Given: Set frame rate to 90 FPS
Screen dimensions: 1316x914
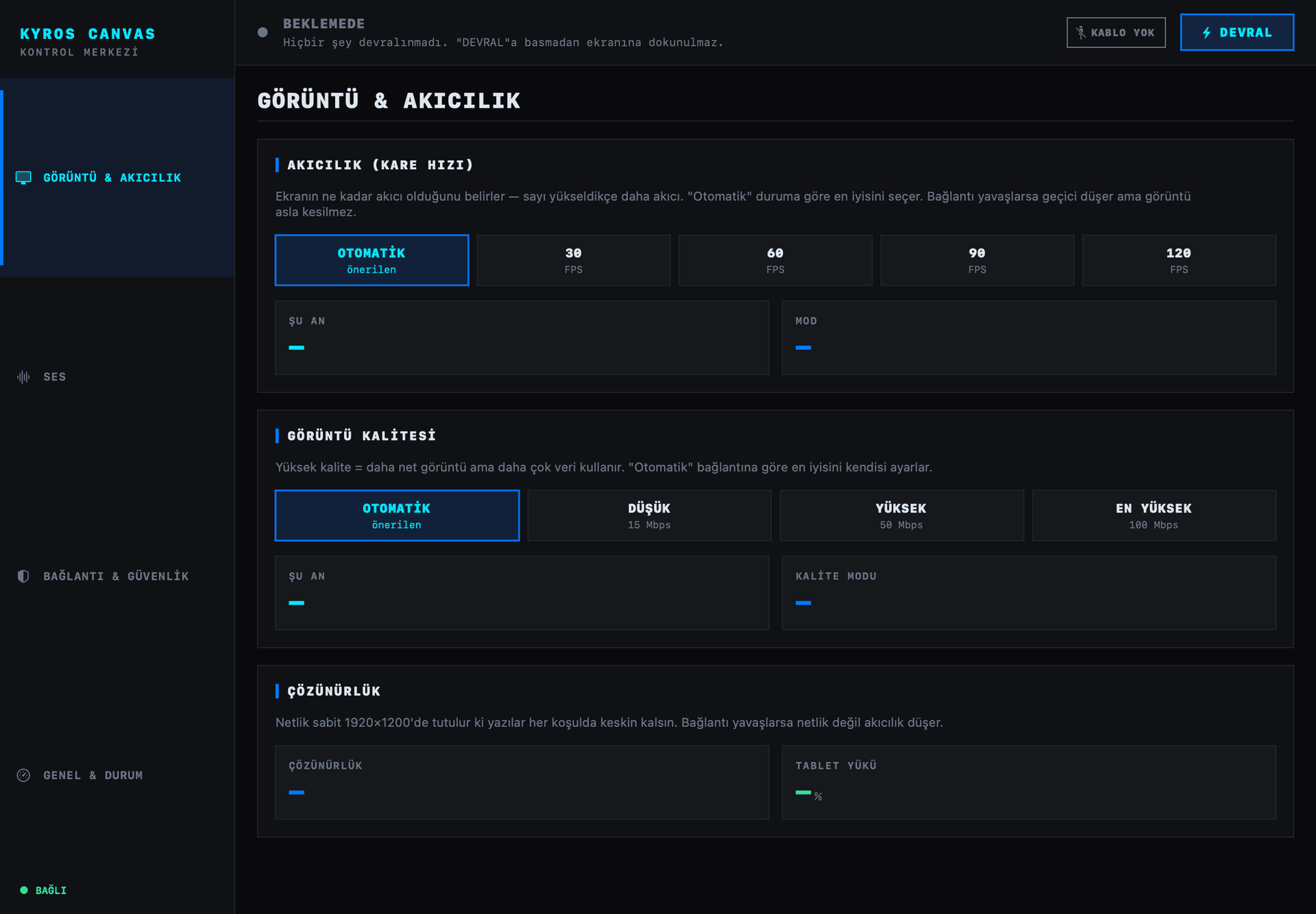Looking at the screenshot, I should (977, 260).
